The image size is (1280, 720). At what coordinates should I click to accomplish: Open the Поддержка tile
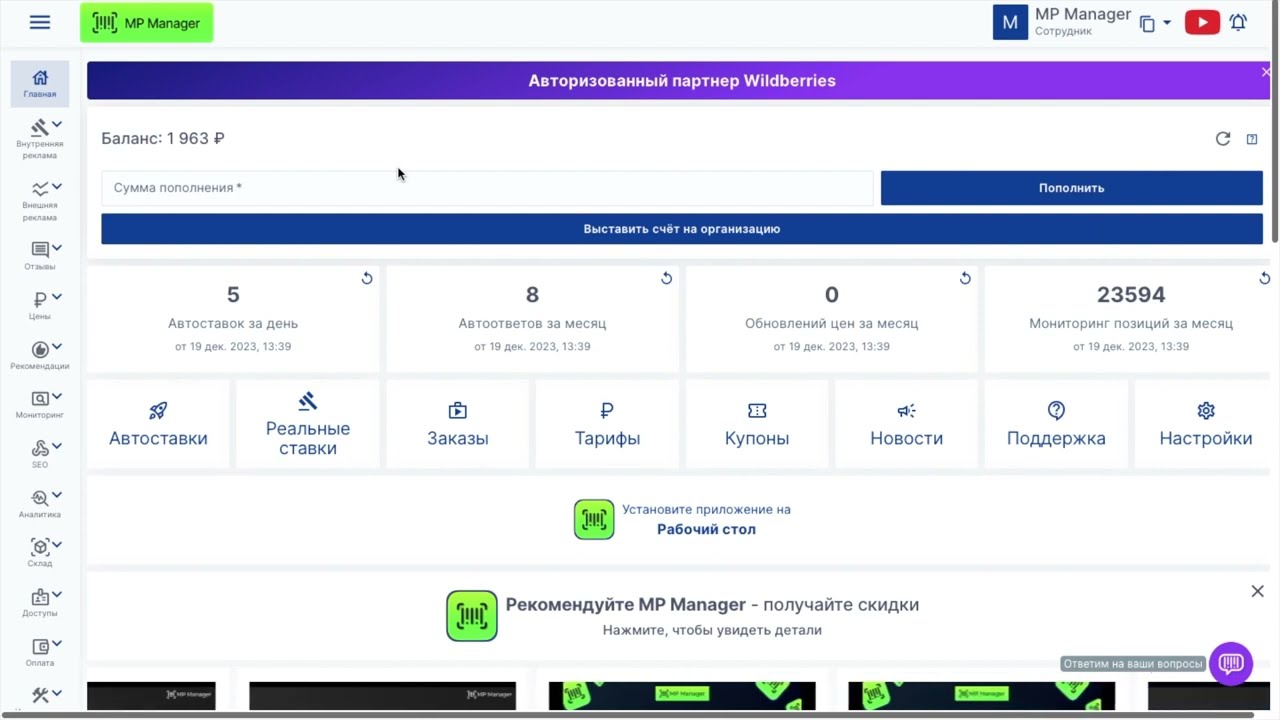[x=1056, y=425]
